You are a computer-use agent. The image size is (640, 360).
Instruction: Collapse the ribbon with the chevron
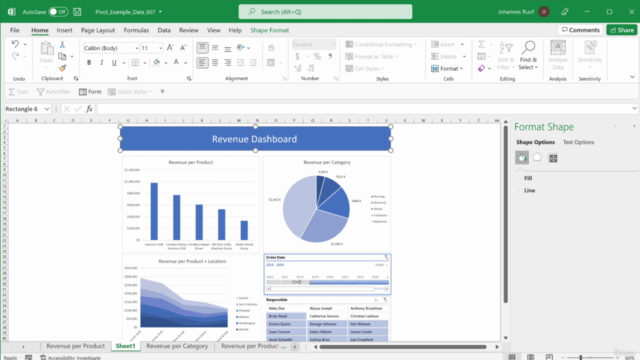[x=632, y=77]
